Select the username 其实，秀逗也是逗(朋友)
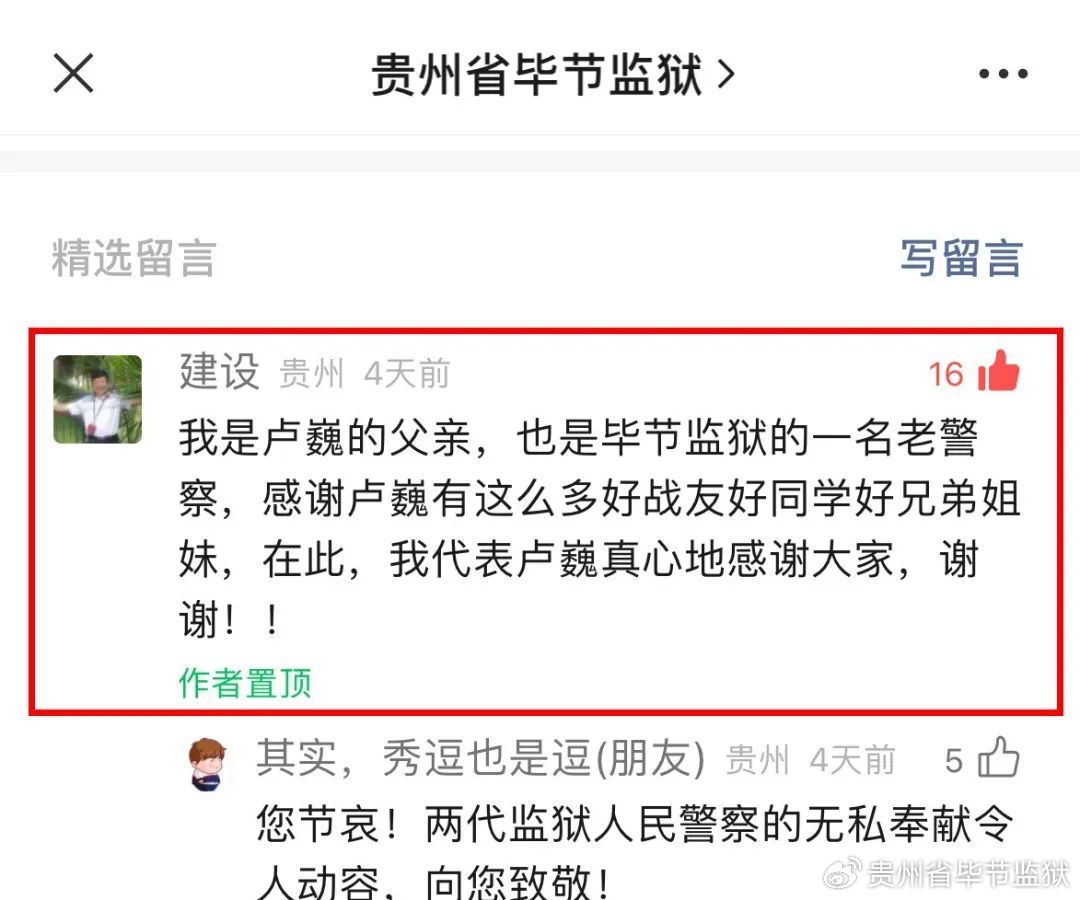Image resolution: width=1080 pixels, height=900 pixels. click(481, 758)
